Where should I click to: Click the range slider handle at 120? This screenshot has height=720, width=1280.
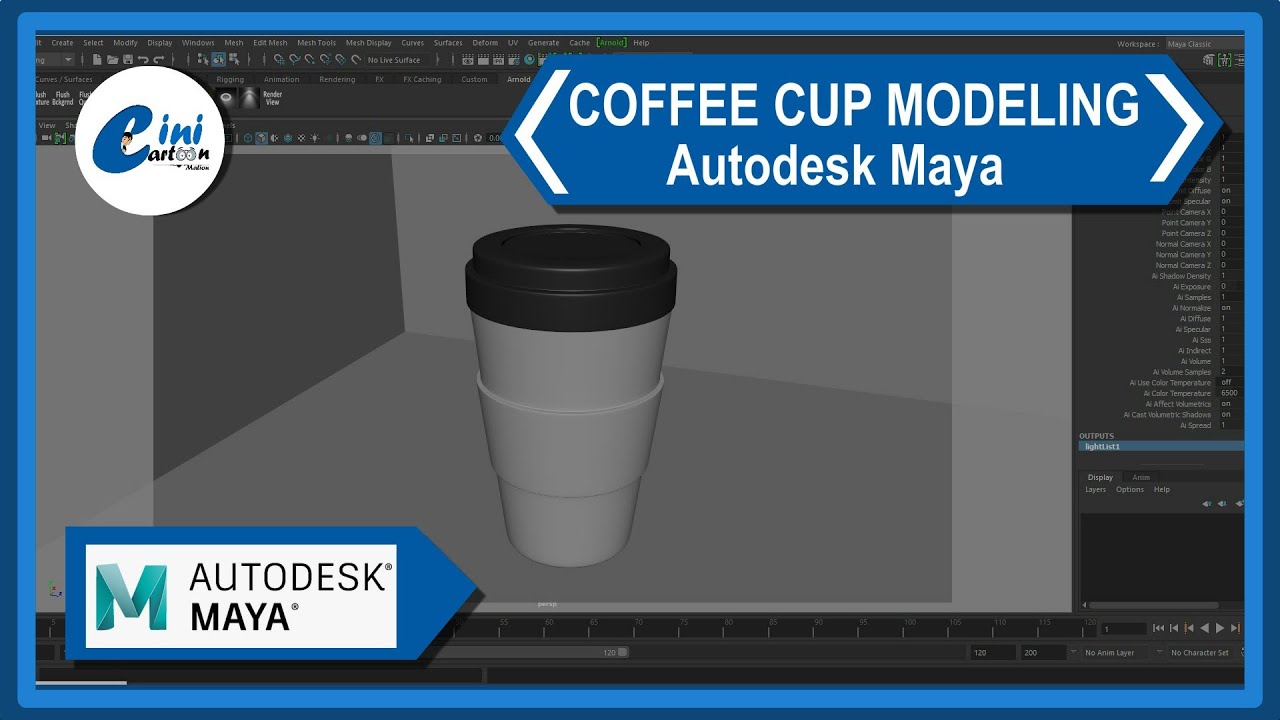tap(622, 653)
